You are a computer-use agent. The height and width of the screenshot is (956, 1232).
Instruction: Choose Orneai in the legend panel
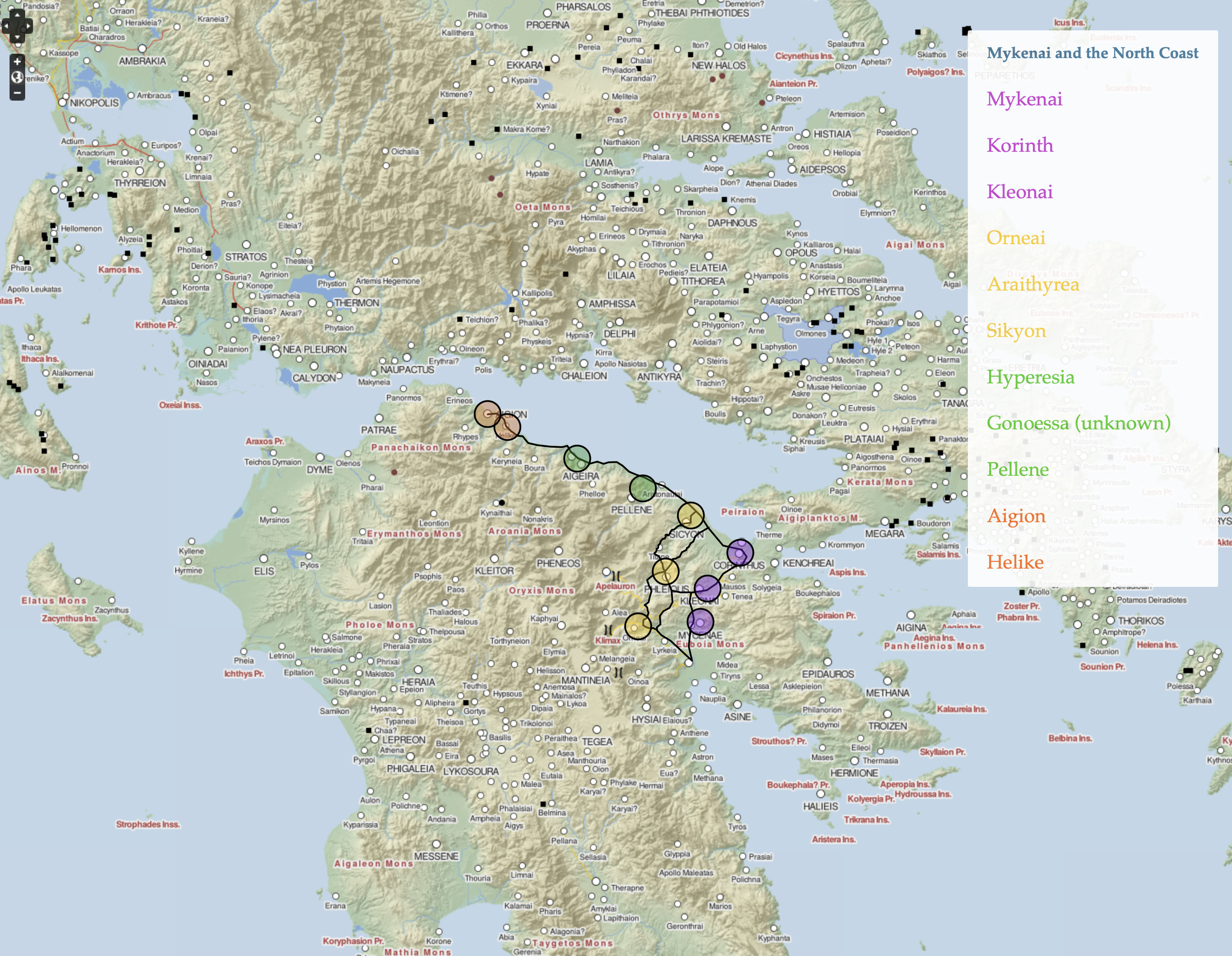(1016, 238)
